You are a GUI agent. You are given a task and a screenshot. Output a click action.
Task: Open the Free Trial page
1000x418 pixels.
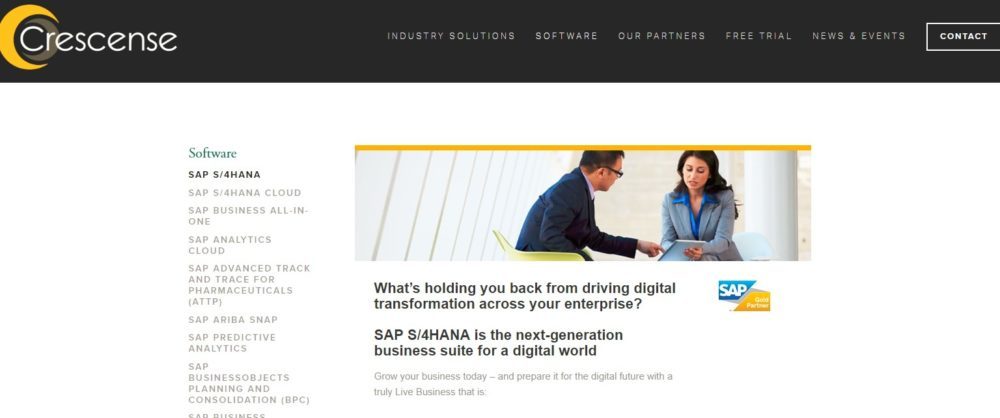click(758, 36)
